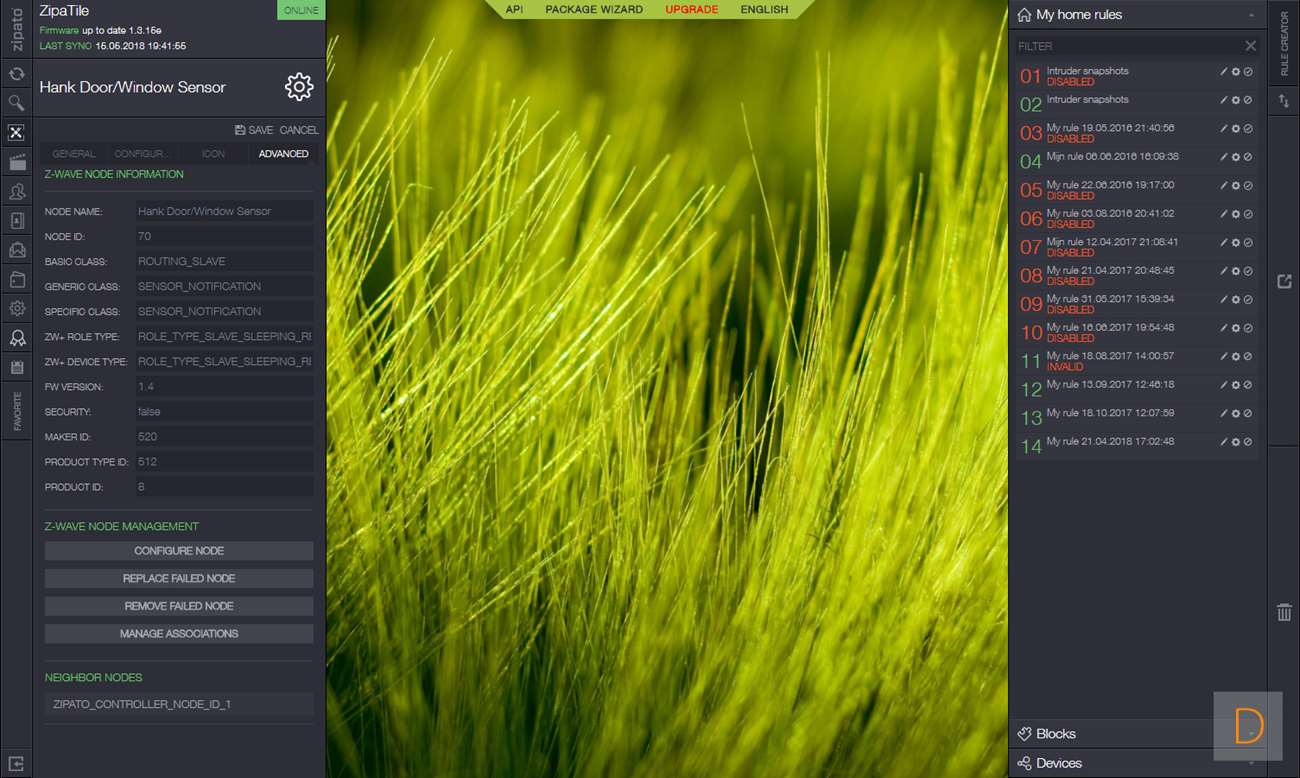Switch to the Configuration tab

[x=144, y=154]
